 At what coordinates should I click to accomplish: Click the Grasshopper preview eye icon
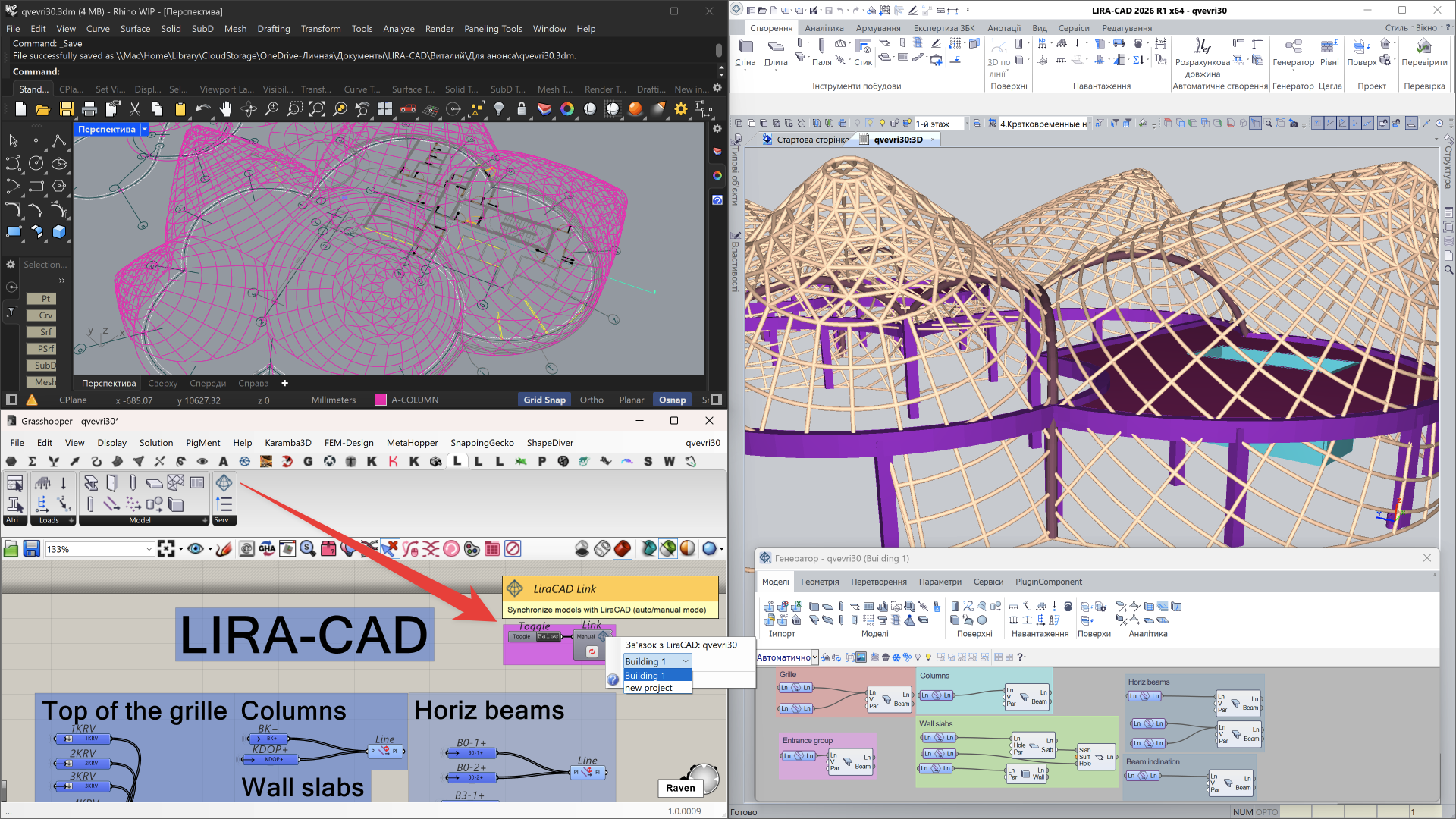(195, 549)
